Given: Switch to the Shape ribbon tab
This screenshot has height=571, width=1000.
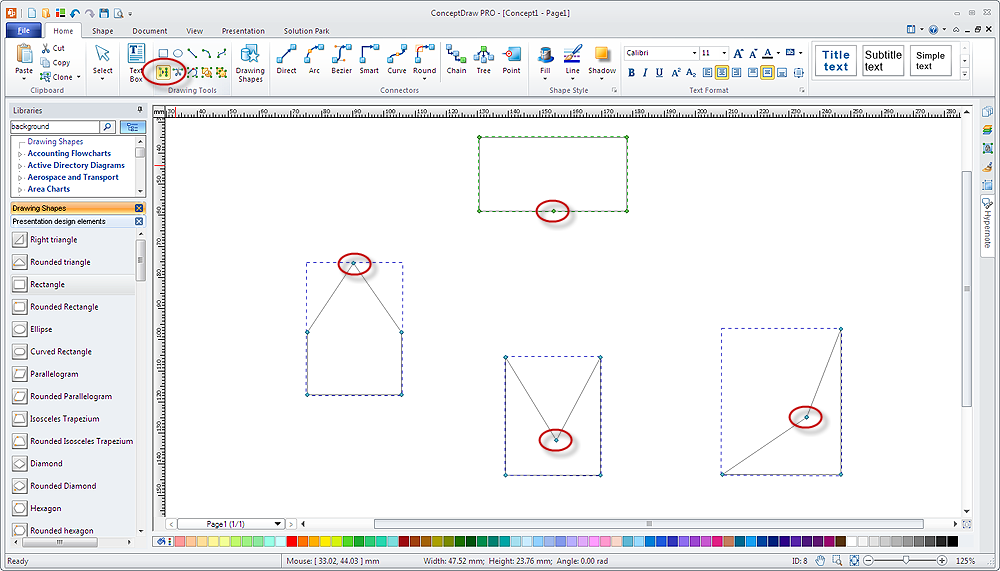Looking at the screenshot, I should pos(103,31).
